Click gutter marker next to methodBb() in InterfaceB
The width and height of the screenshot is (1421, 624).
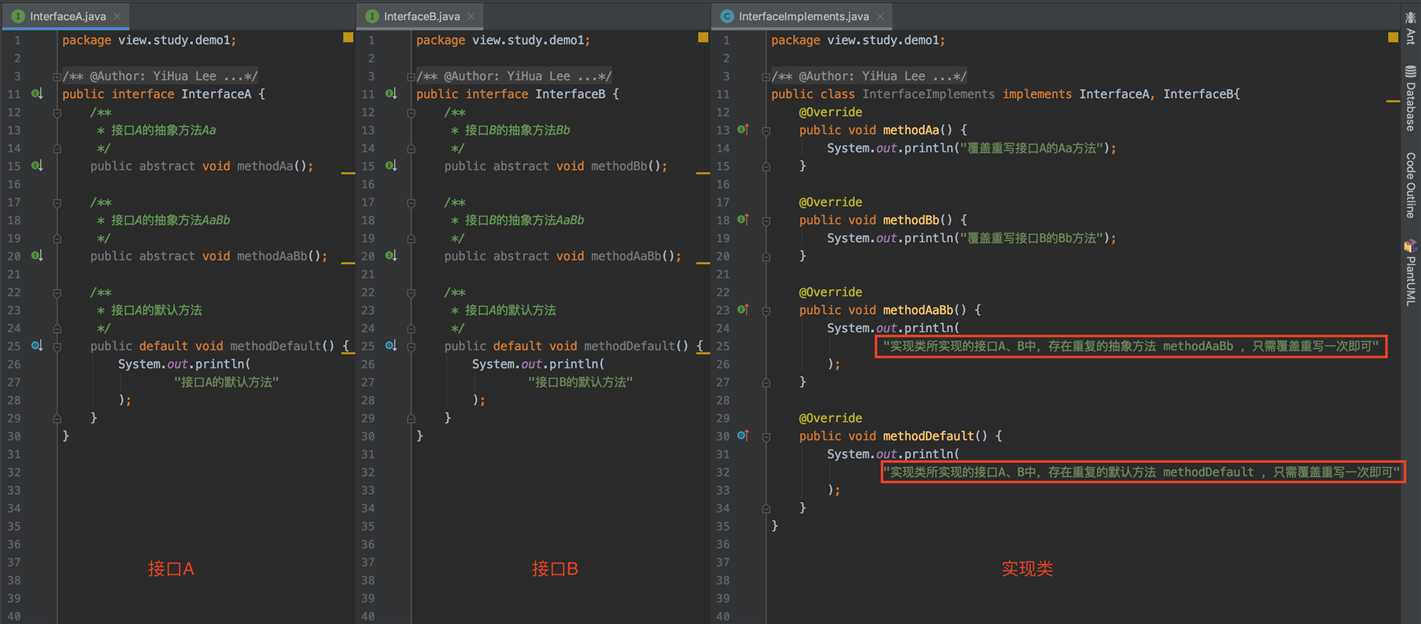click(391, 166)
